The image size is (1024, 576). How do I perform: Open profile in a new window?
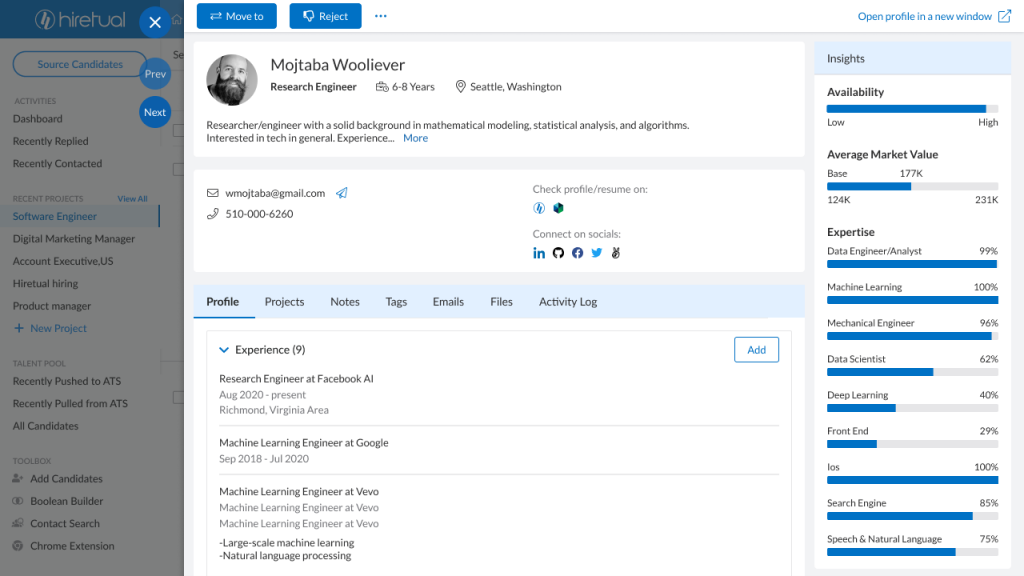point(934,16)
